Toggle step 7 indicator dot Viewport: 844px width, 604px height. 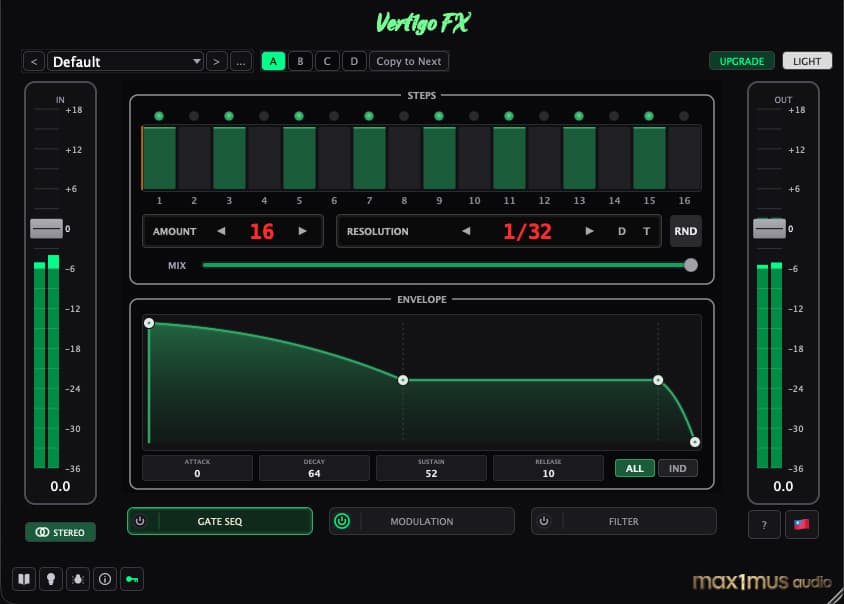[x=369, y=116]
